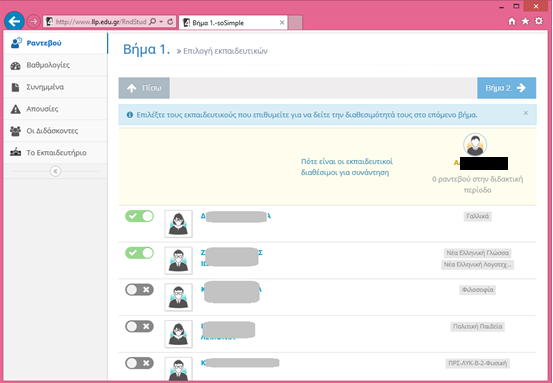Click the Συνημμένα document icon
Viewport: 553px width, 383px height.
15,87
